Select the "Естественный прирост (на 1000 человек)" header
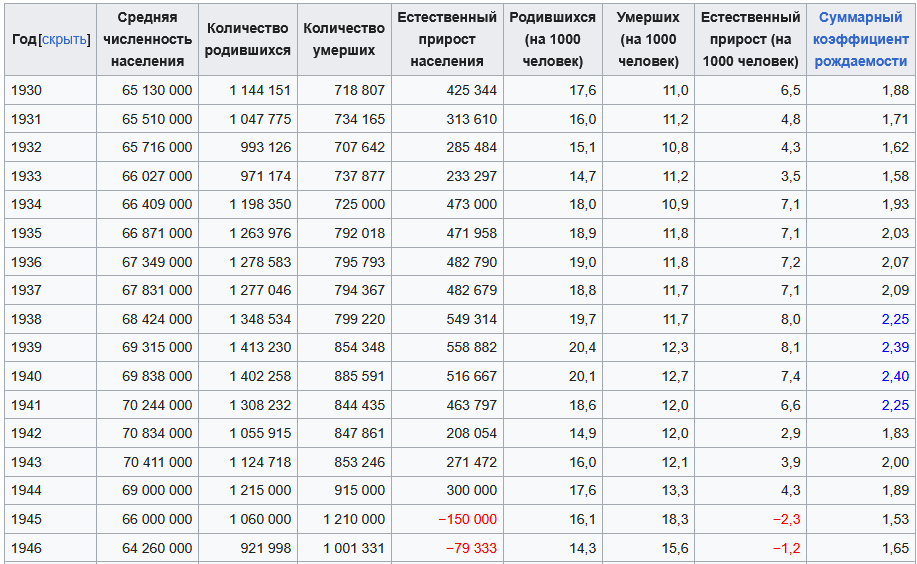Image resolution: width=917 pixels, height=564 pixels. [750, 39]
